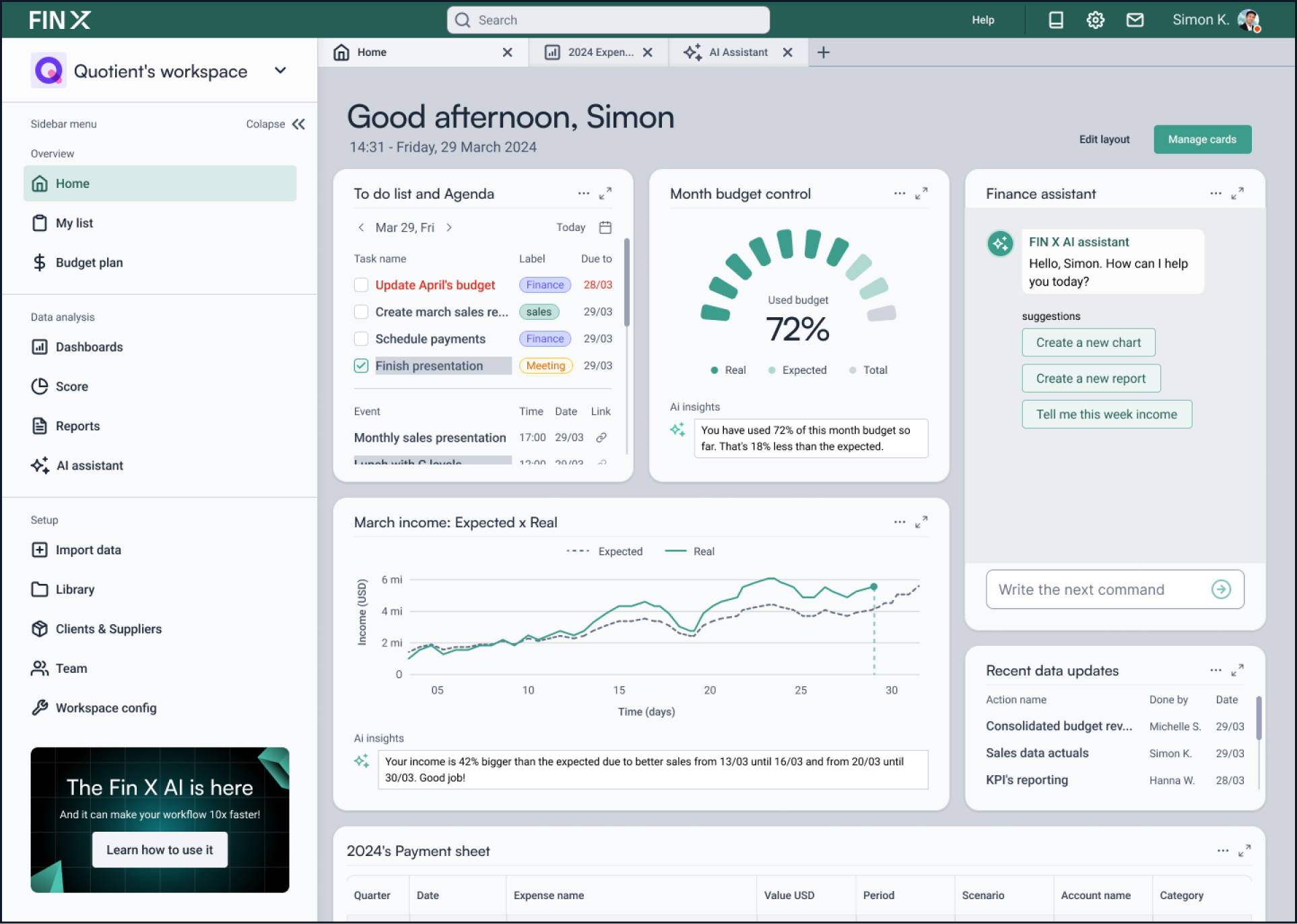Collapse the sidebar menu
This screenshot has height=924, width=1297.
(298, 124)
